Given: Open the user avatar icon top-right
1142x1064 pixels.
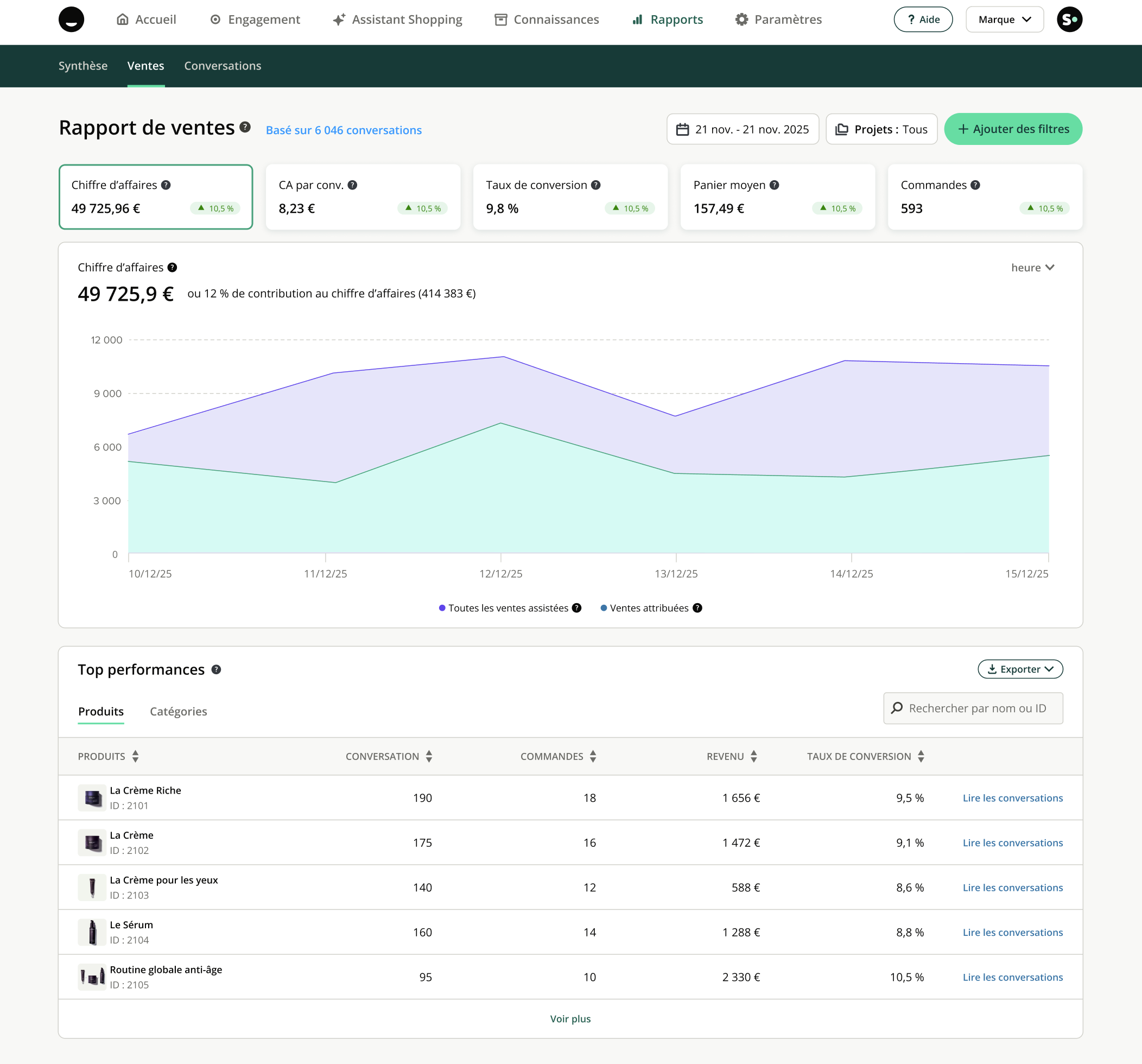Looking at the screenshot, I should (x=1069, y=20).
